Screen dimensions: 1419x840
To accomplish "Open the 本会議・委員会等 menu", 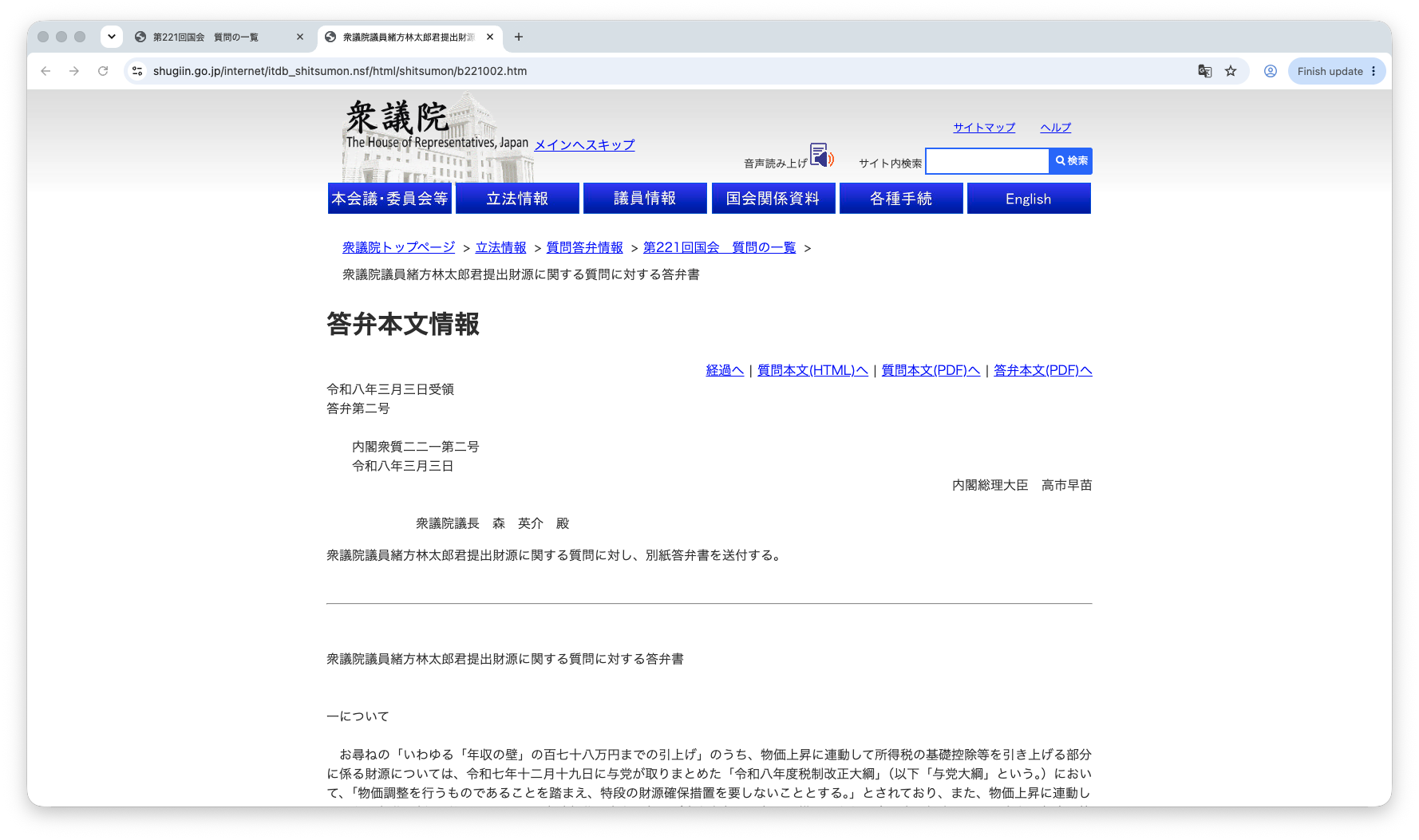I will pyautogui.click(x=389, y=199).
